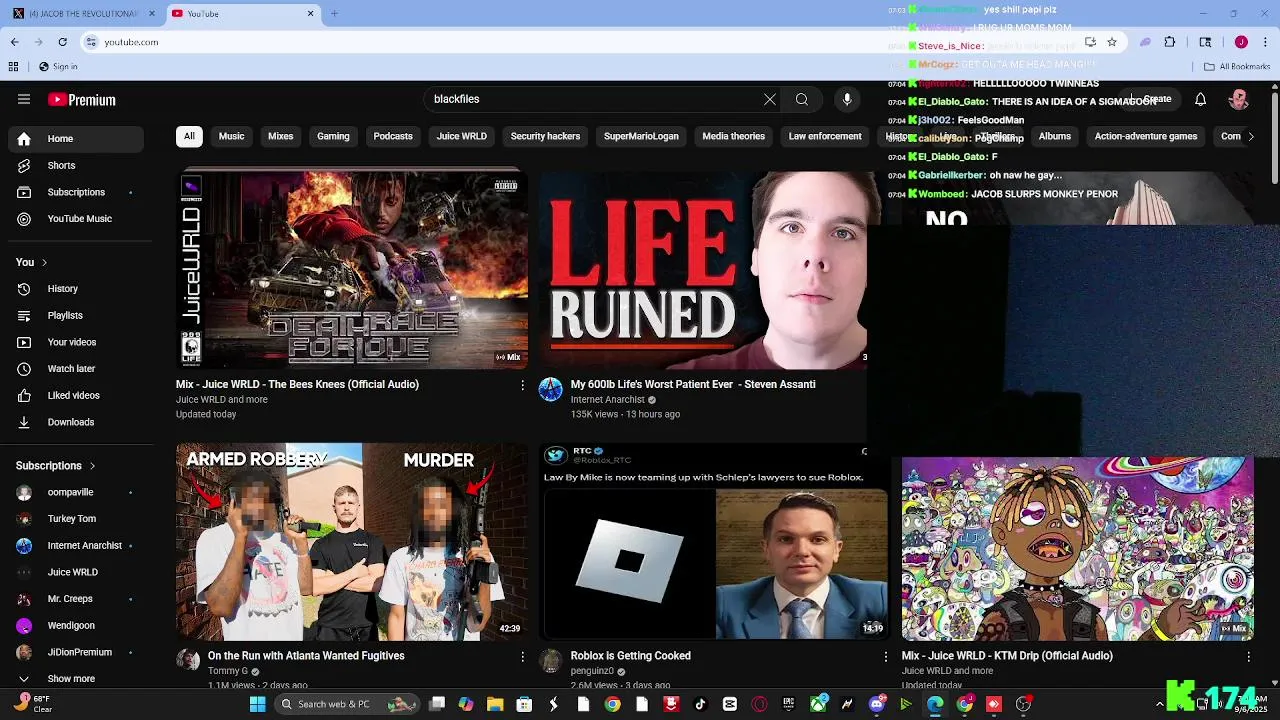Open options menu for KTM Drip mix
This screenshot has width=1280, height=720.
coord(1248,657)
